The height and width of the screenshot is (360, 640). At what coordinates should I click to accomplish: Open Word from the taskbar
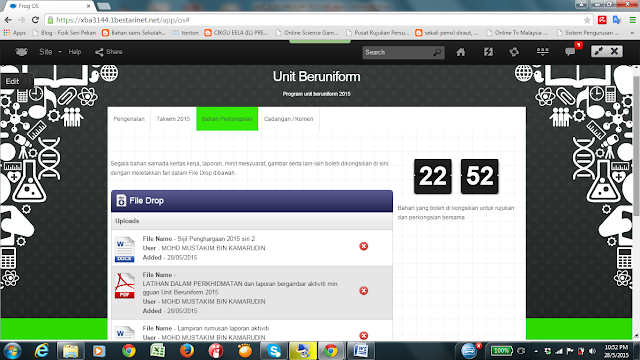361,351
